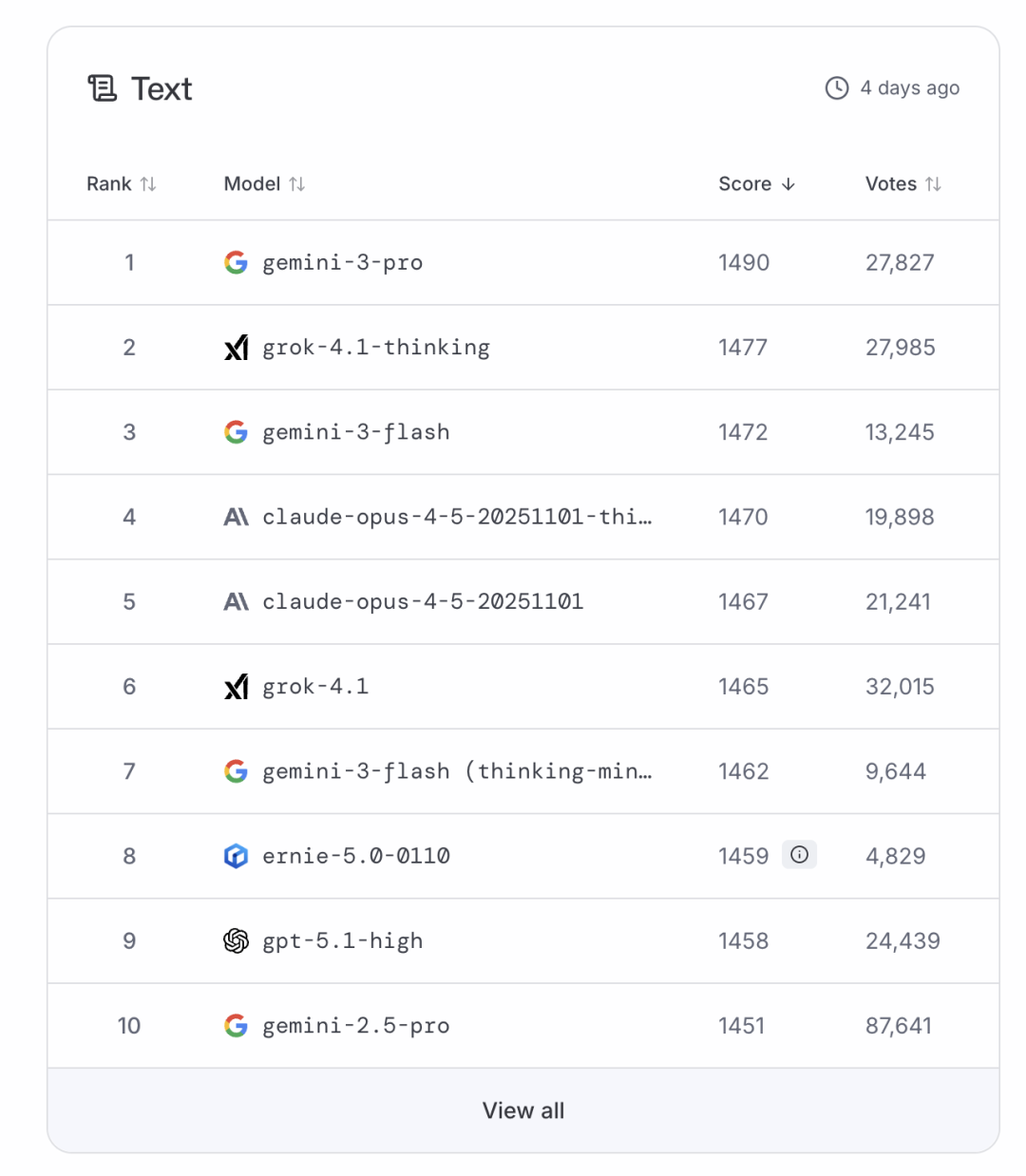Click the Text leaderboard title
Screen dimensions: 1026x1176
coord(161,89)
